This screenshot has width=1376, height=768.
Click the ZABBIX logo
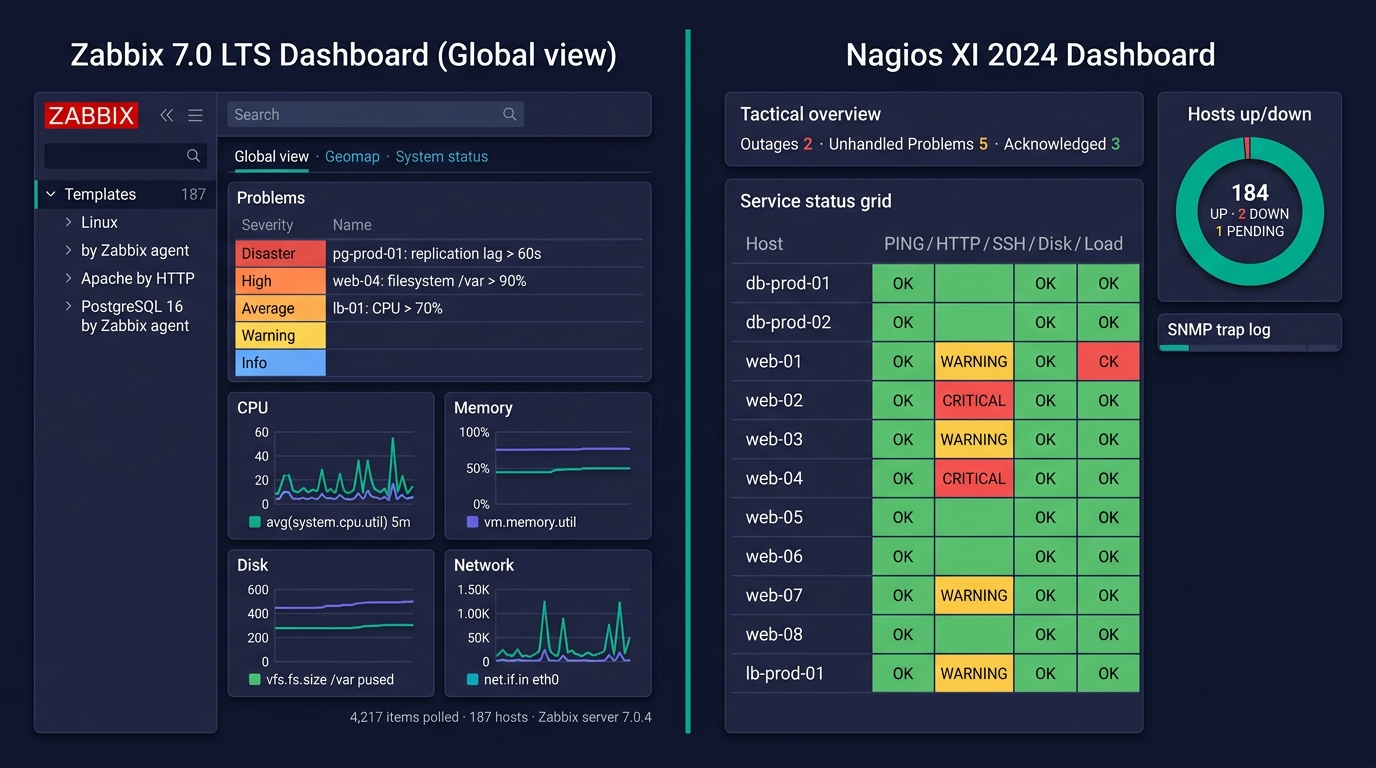91,115
